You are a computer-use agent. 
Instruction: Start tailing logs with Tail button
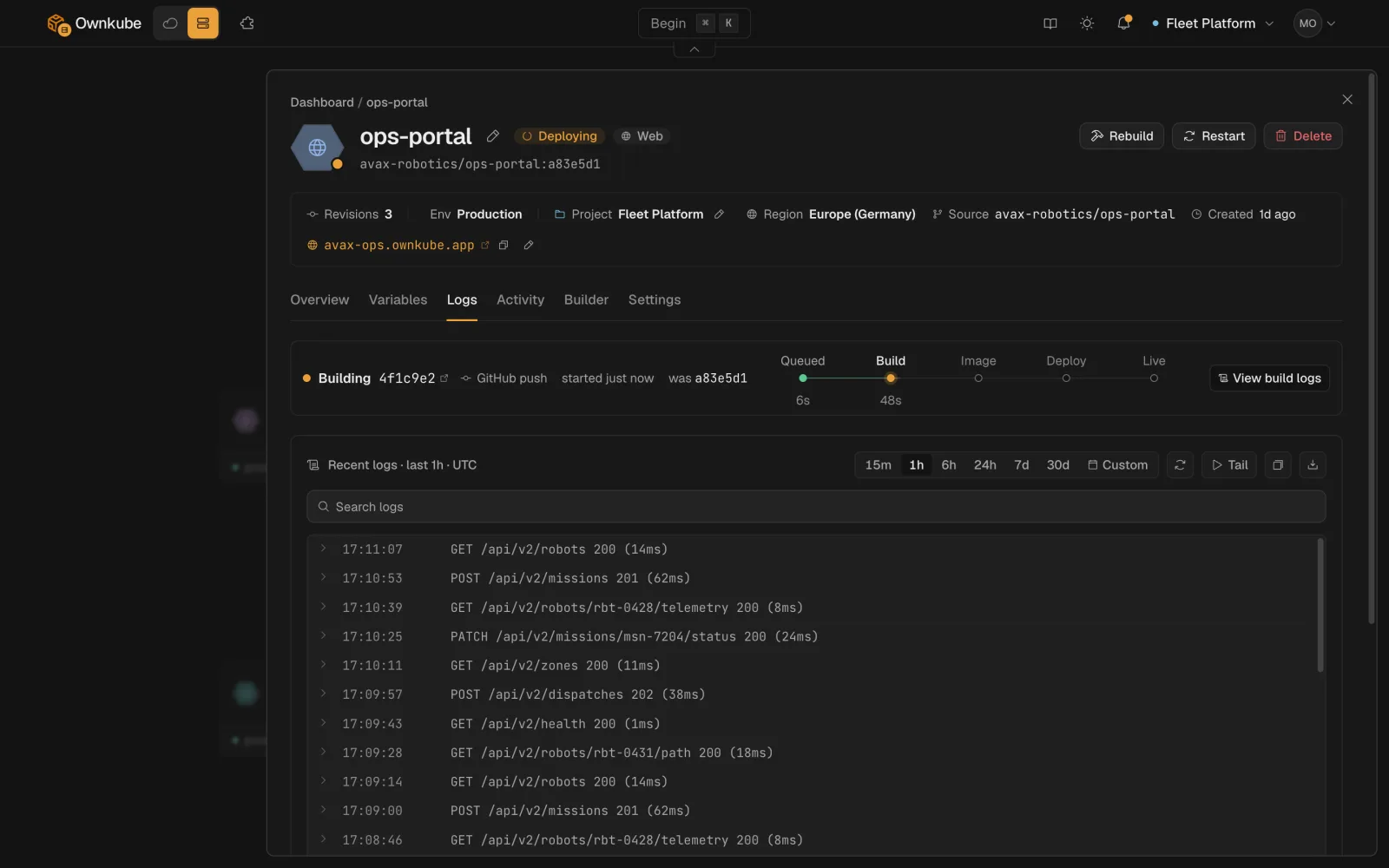pos(1229,465)
